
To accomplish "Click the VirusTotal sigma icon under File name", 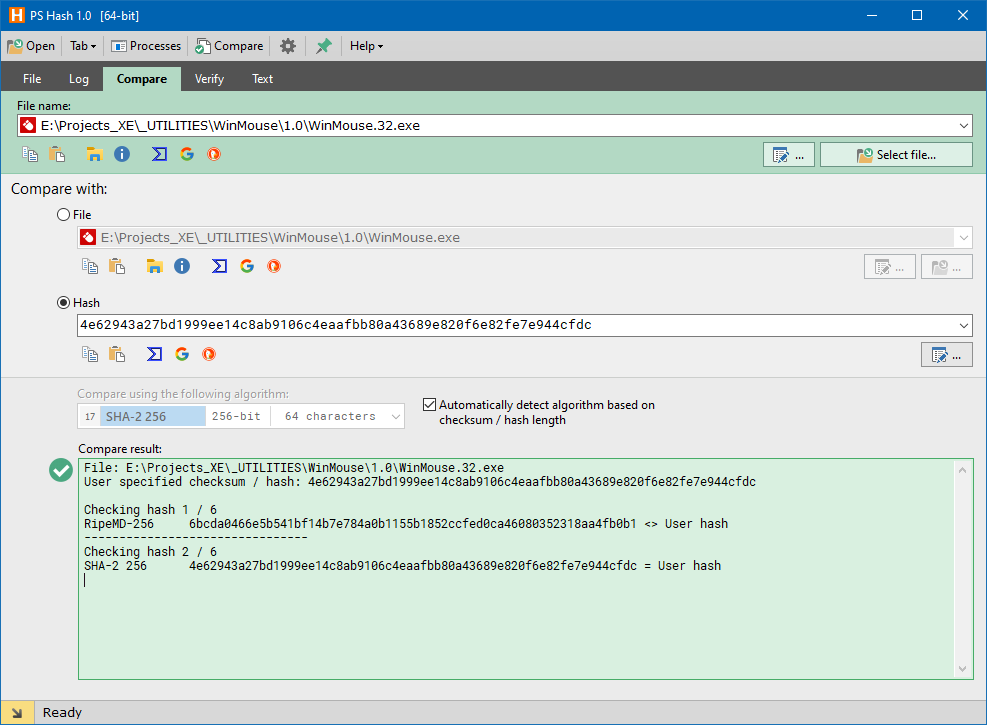I will point(159,154).
